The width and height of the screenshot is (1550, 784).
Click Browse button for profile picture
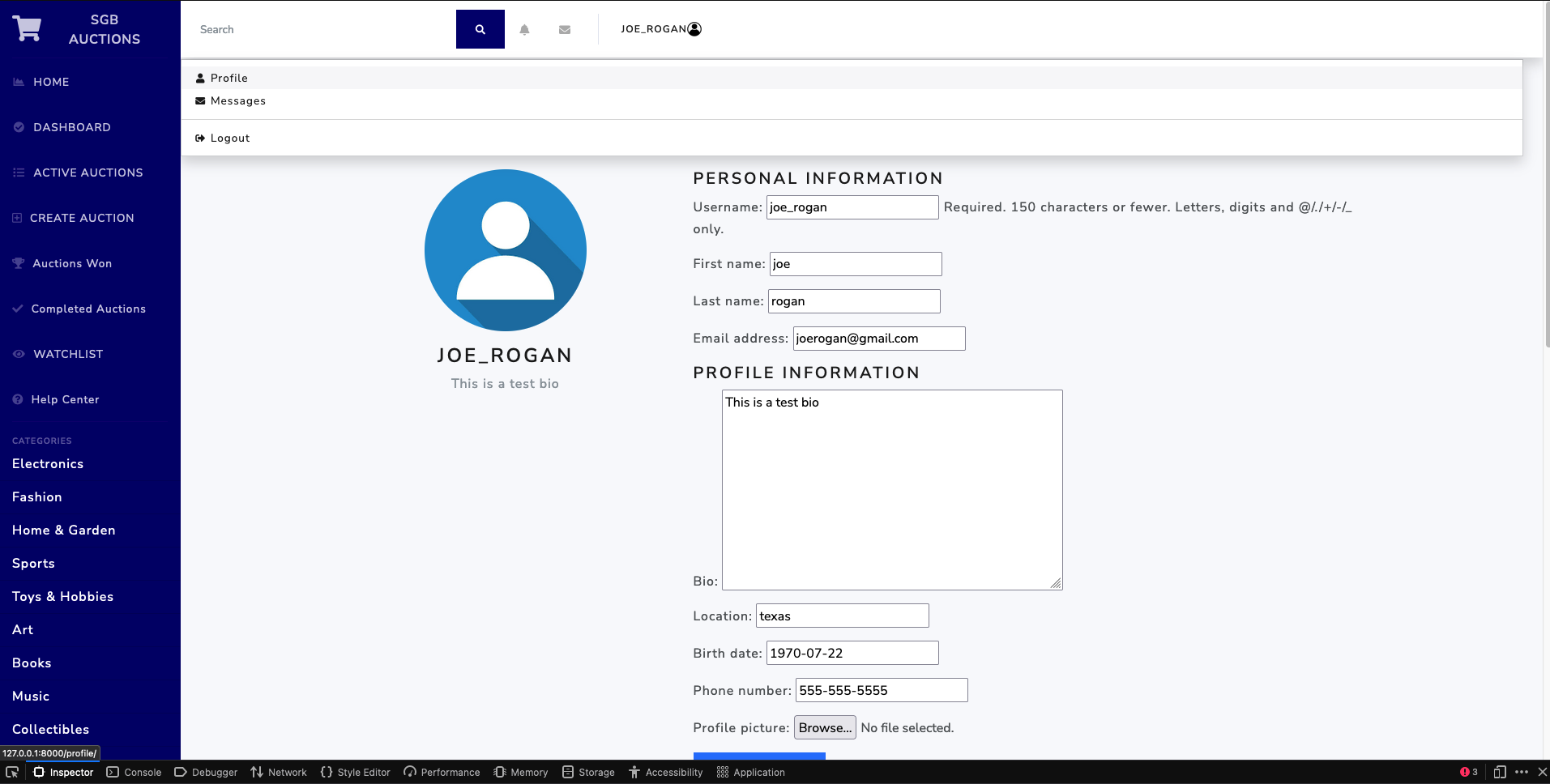click(825, 727)
